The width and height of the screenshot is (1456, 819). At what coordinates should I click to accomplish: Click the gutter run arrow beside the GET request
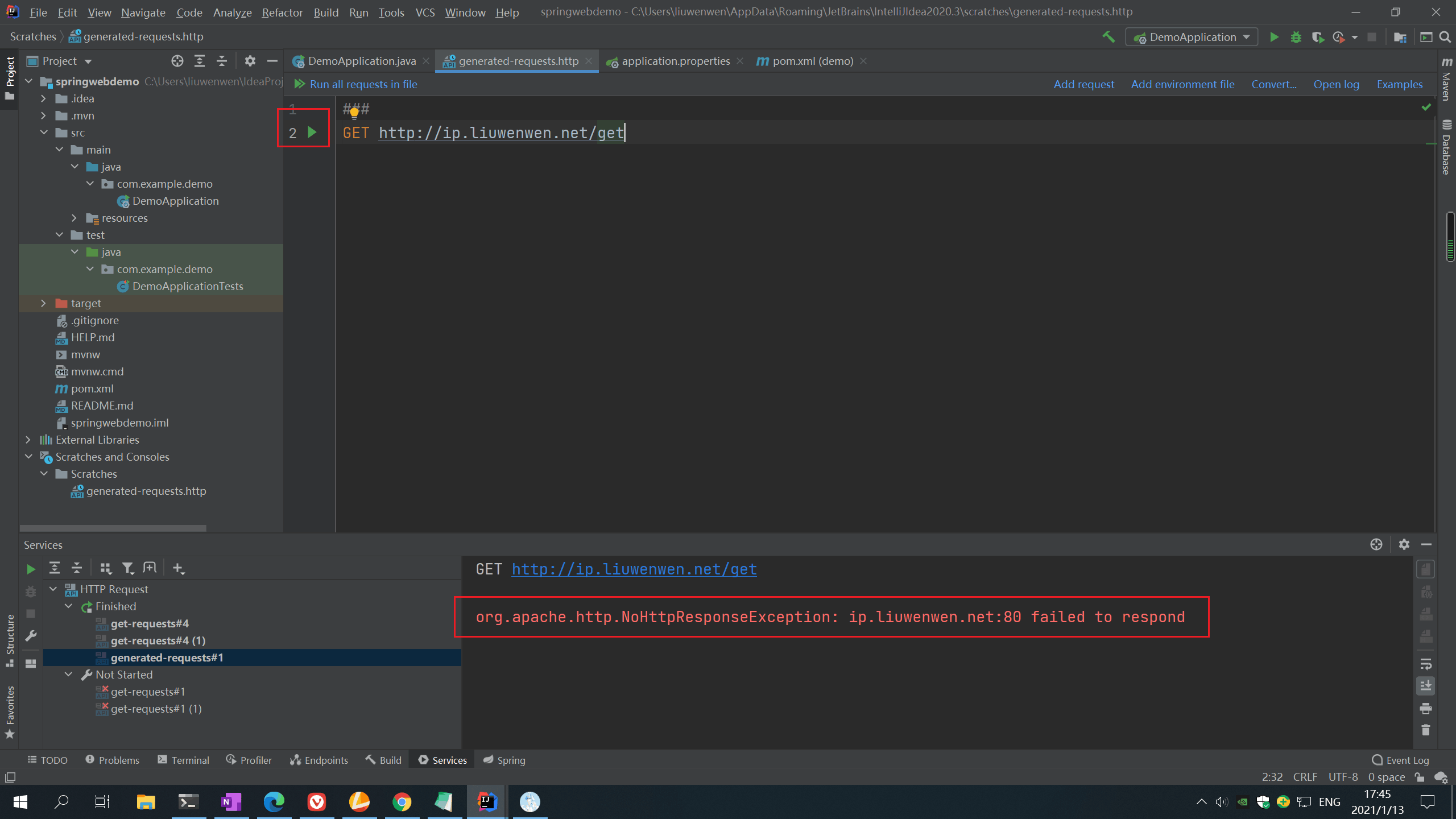click(312, 133)
